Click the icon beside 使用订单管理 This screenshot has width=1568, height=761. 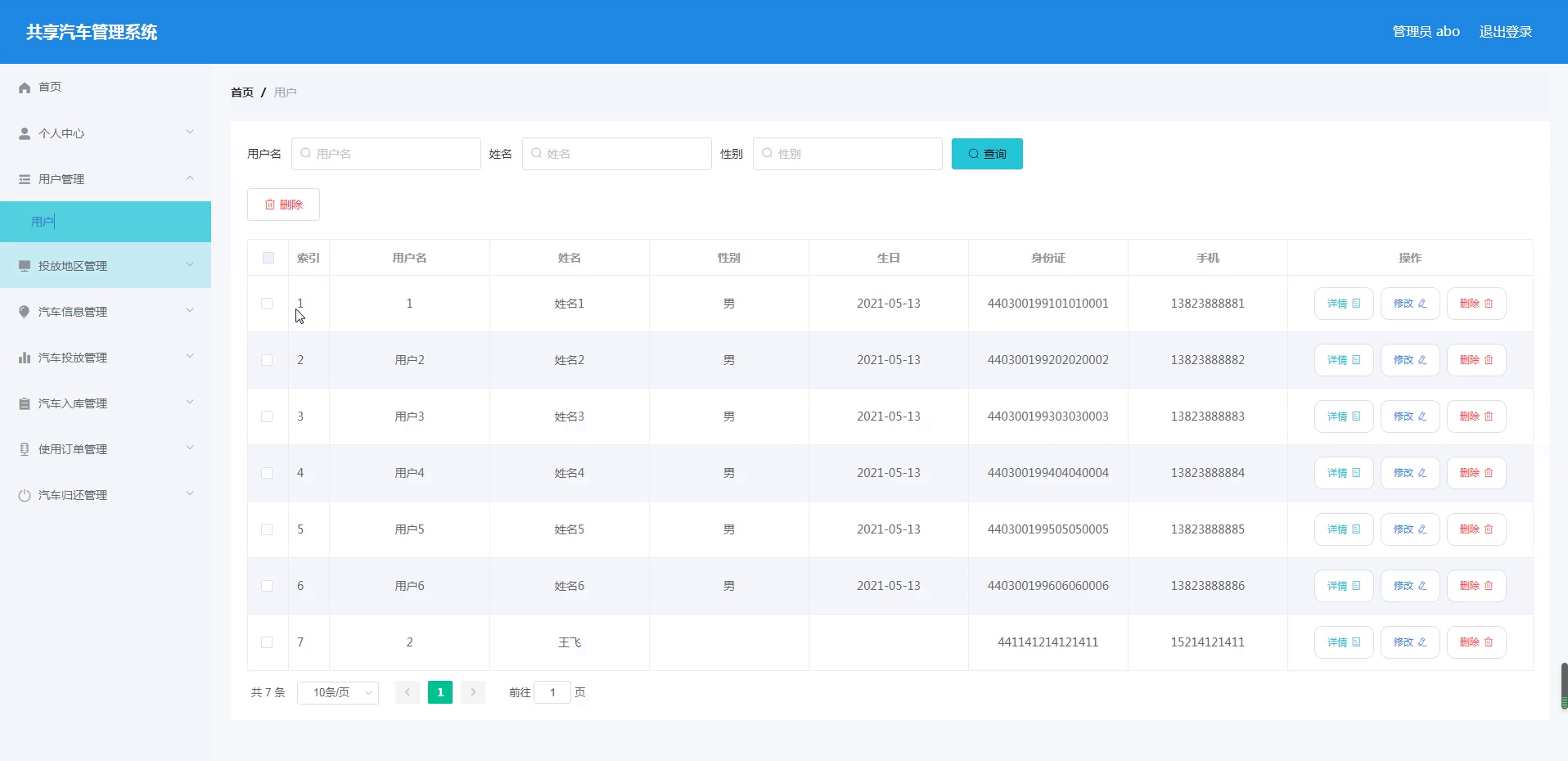pyautogui.click(x=25, y=449)
